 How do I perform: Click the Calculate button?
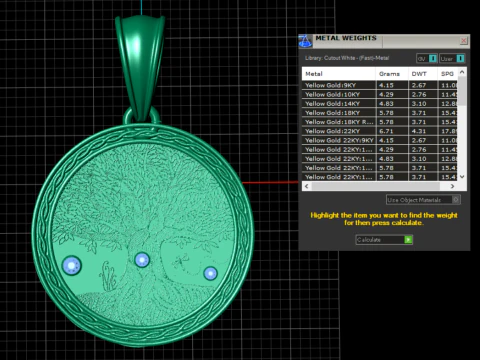pyautogui.click(x=384, y=240)
